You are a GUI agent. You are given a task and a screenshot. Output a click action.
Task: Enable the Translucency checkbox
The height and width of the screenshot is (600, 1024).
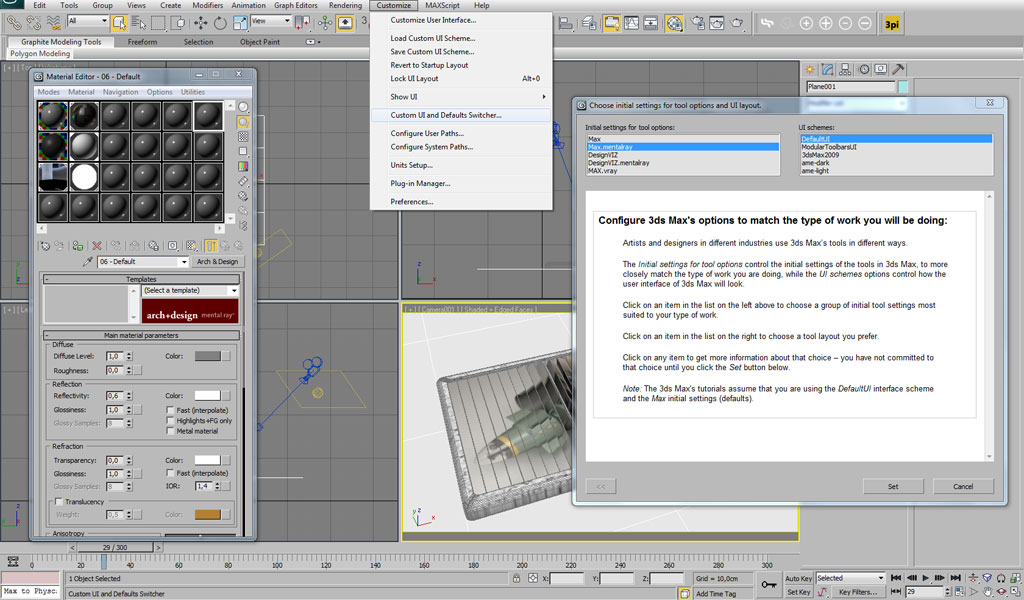click(59, 501)
